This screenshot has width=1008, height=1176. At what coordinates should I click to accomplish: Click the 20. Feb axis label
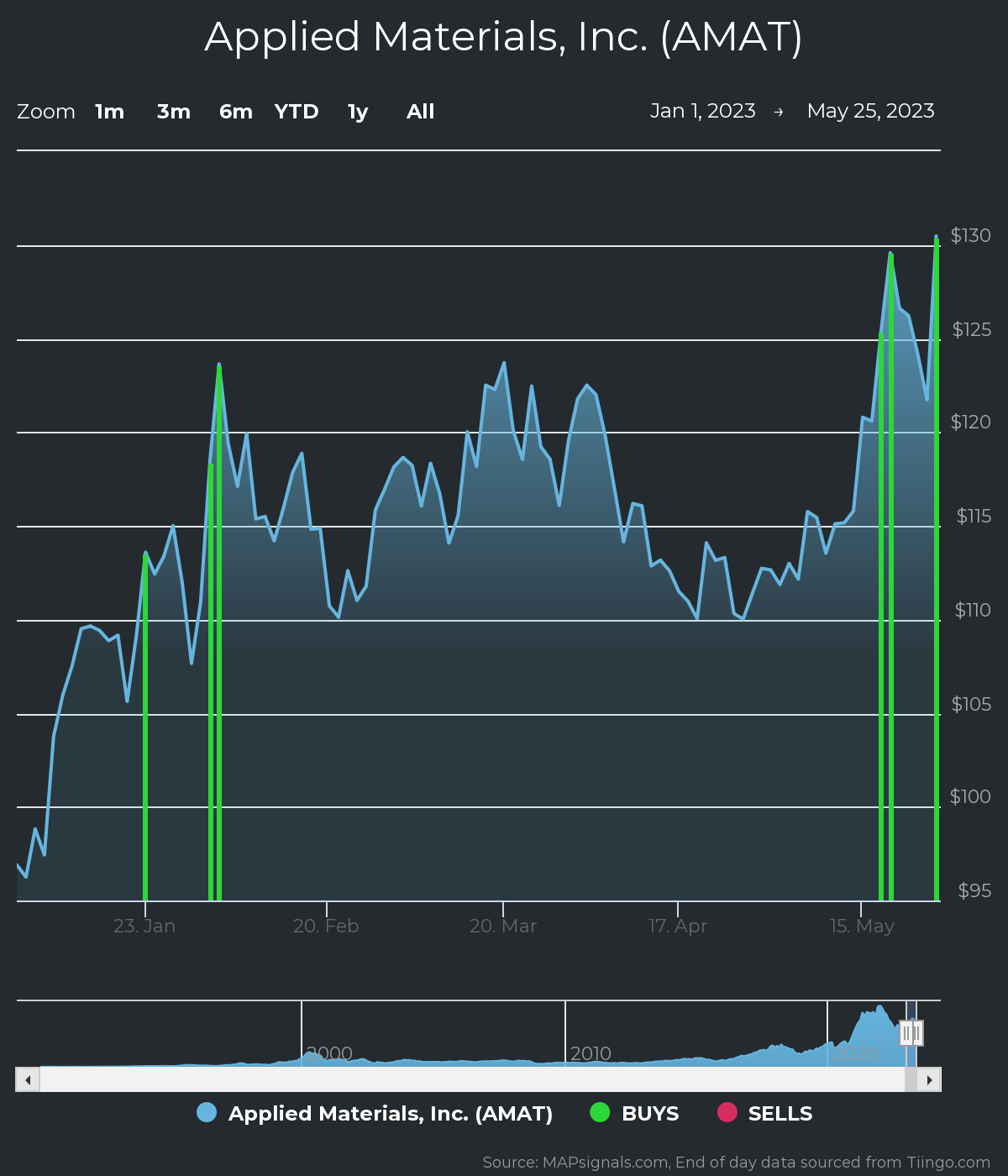[x=326, y=926]
